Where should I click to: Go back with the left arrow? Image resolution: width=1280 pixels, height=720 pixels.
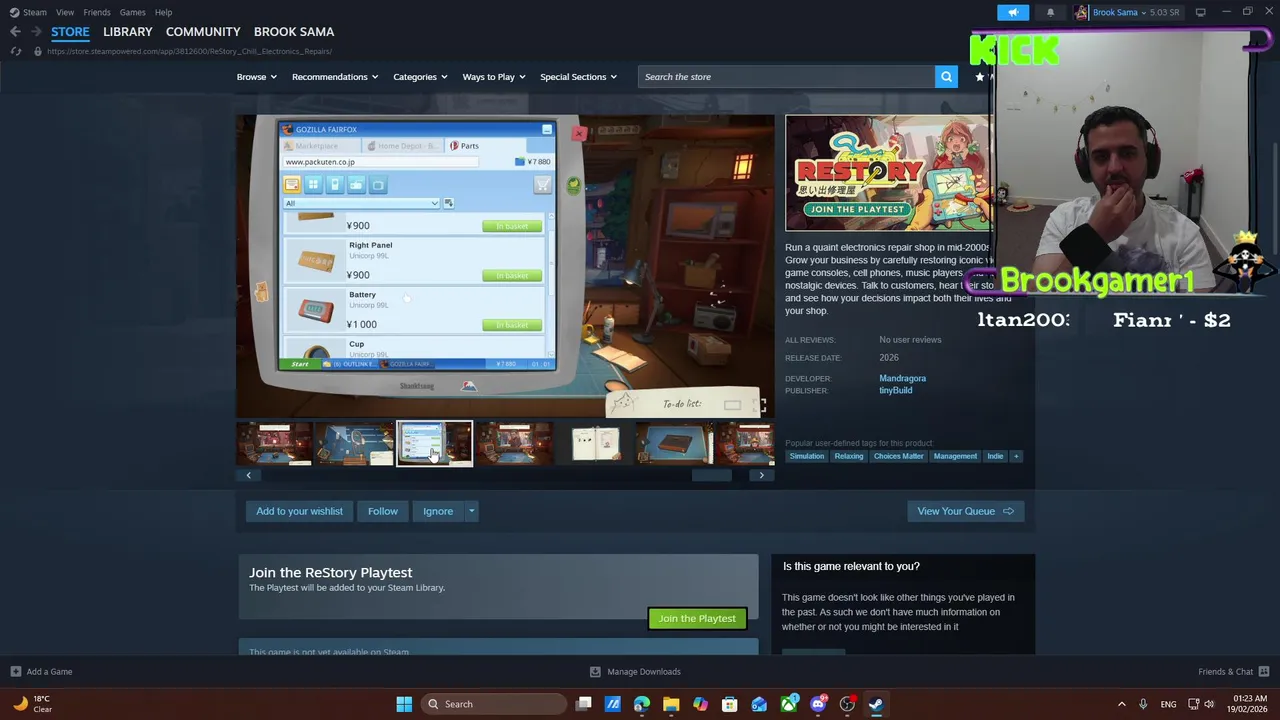coord(15,32)
